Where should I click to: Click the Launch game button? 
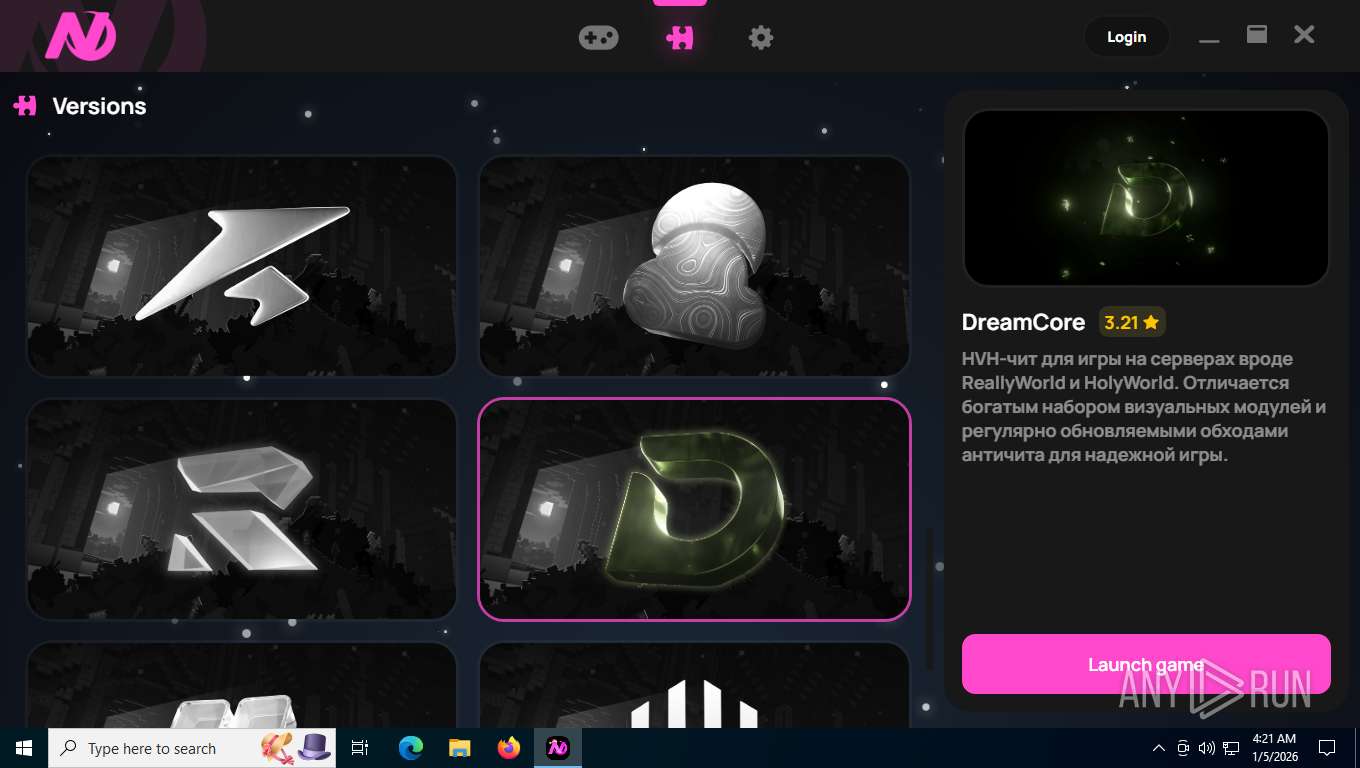[1146, 664]
